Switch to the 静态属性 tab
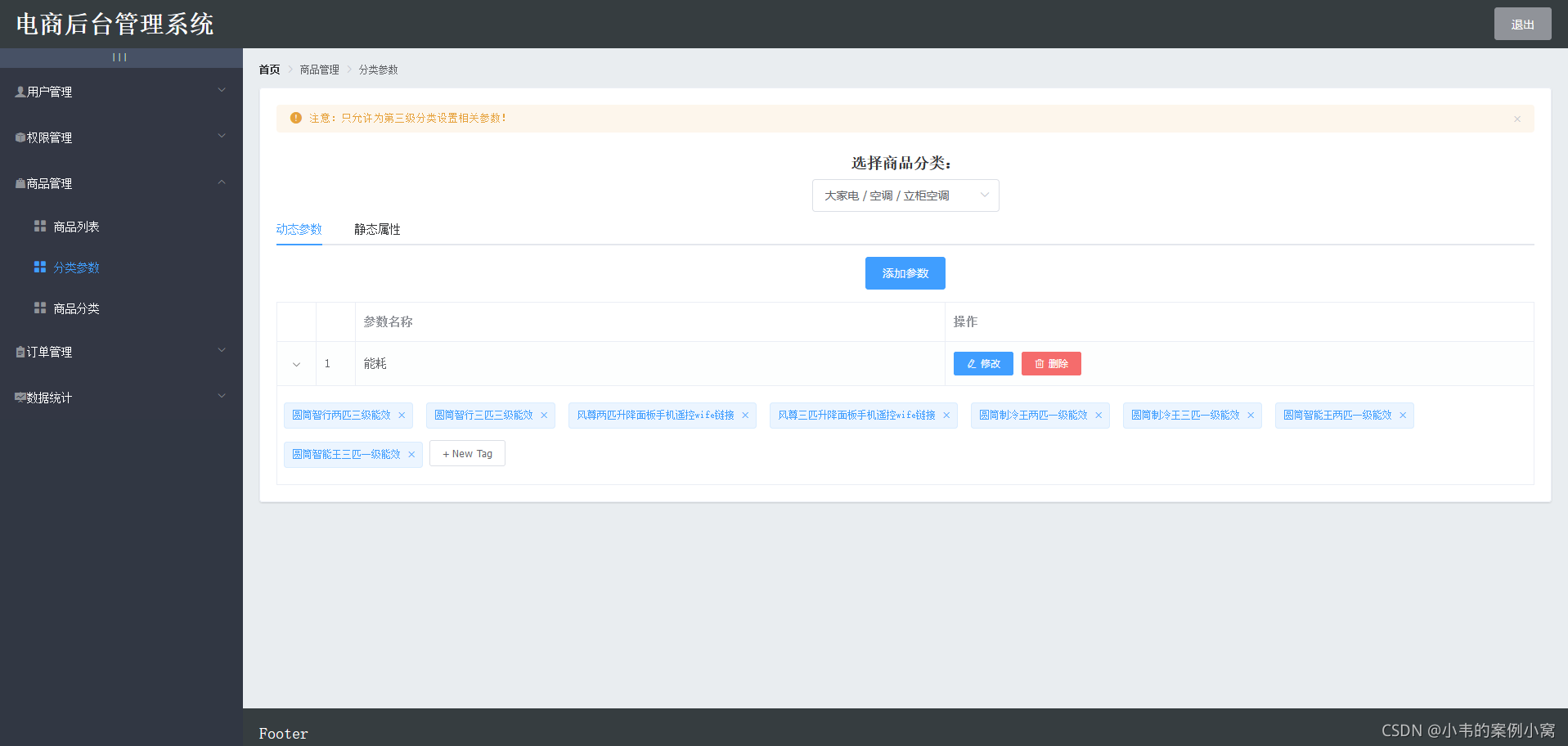Viewport: 1568px width, 746px height. tap(377, 229)
